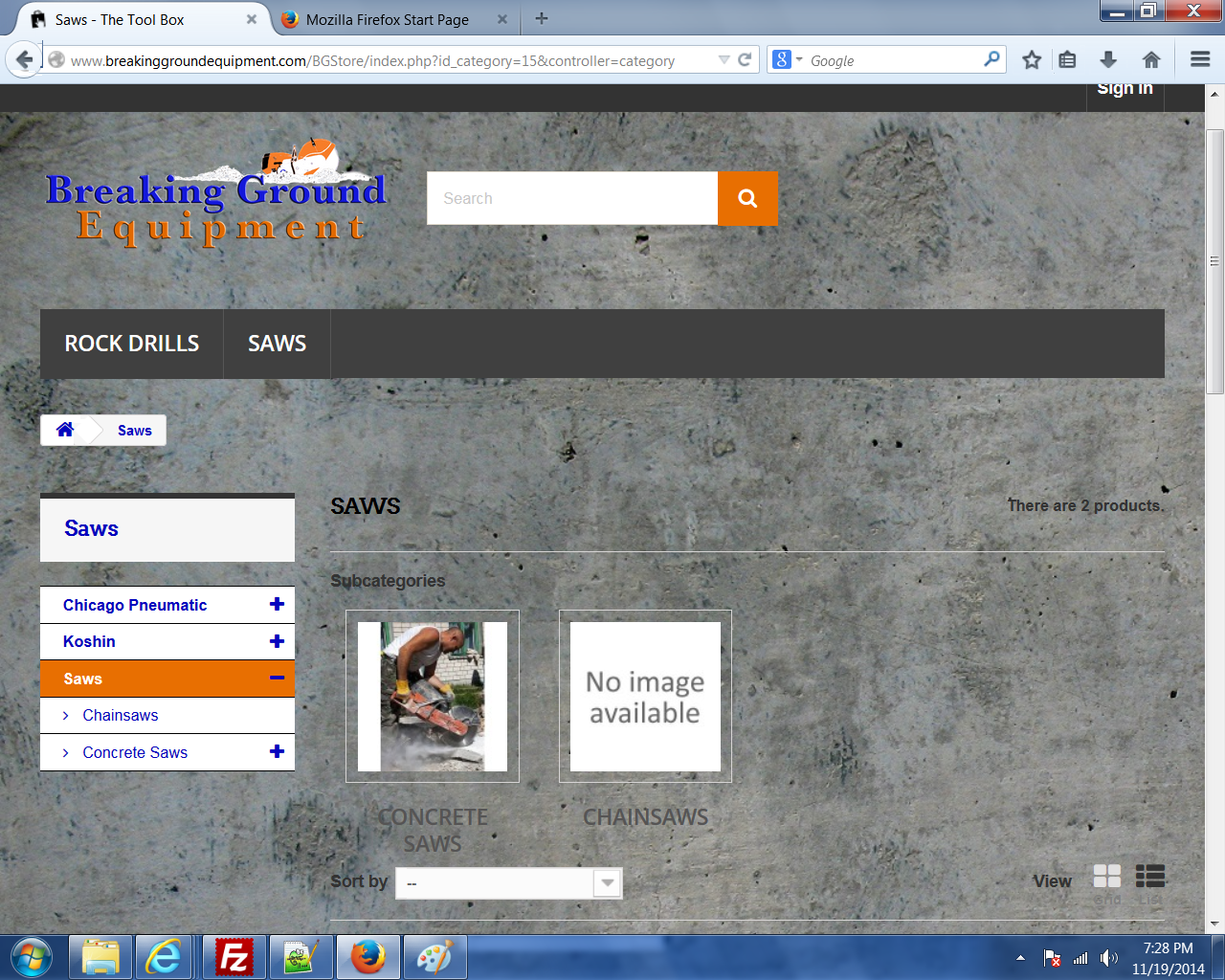Launch Internet Explorer from the taskbar
This screenshot has height=980, width=1225.
click(x=164, y=957)
